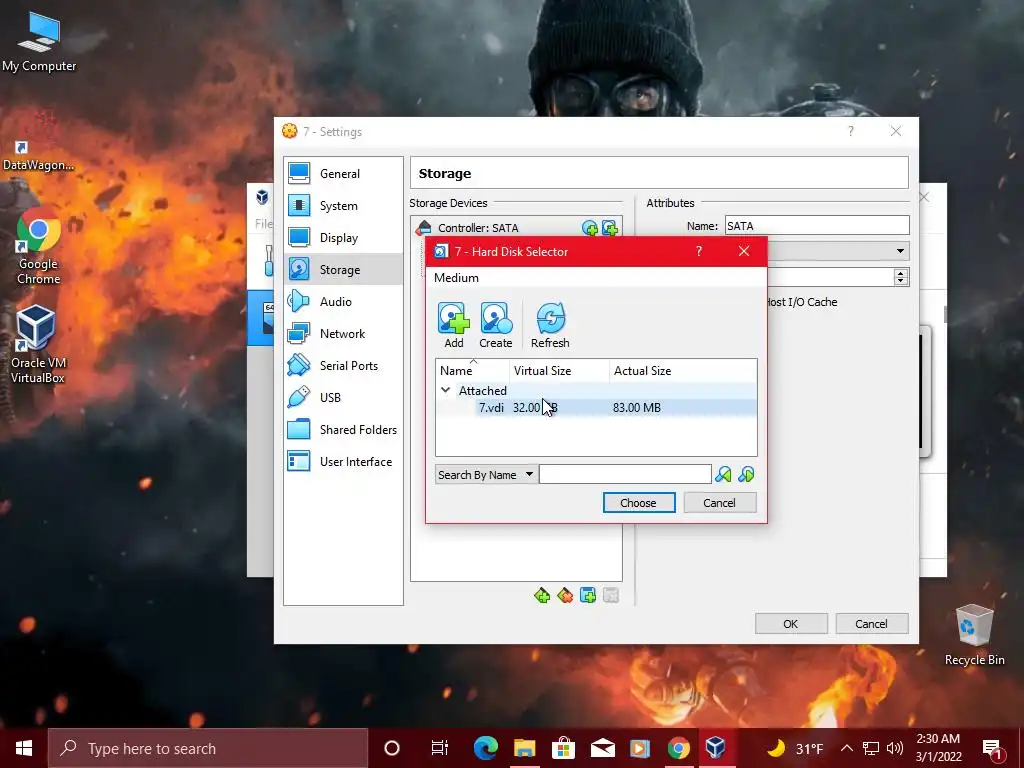Open Chrome from the taskbar
The width and height of the screenshot is (1024, 768).
point(679,748)
